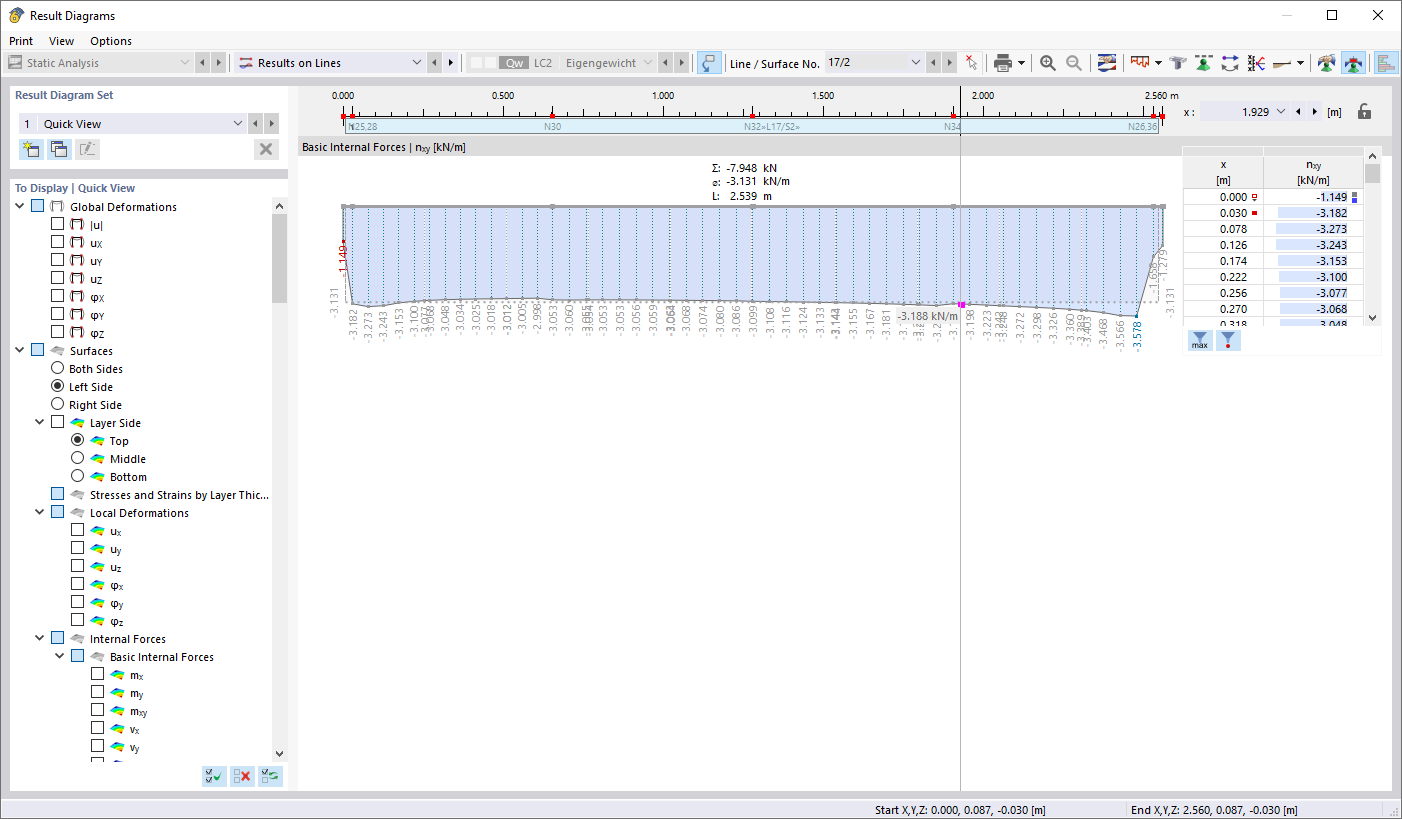Open the Line / Surface No. dropdown
Viewport: 1402px width, 819px height.
(x=916, y=61)
